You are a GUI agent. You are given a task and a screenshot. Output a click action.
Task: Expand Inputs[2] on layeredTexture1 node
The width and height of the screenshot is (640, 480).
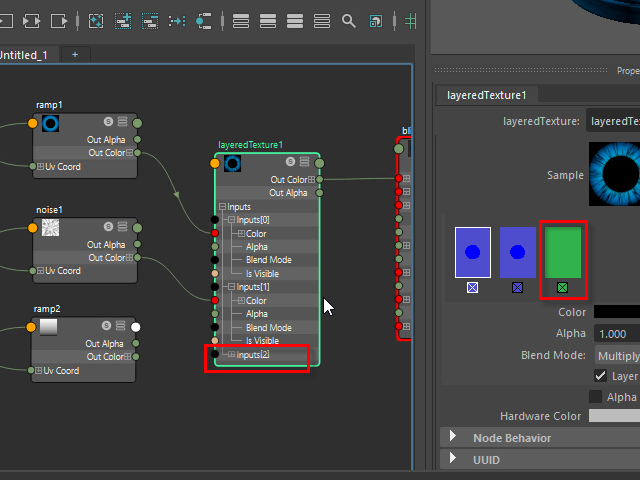point(230,355)
